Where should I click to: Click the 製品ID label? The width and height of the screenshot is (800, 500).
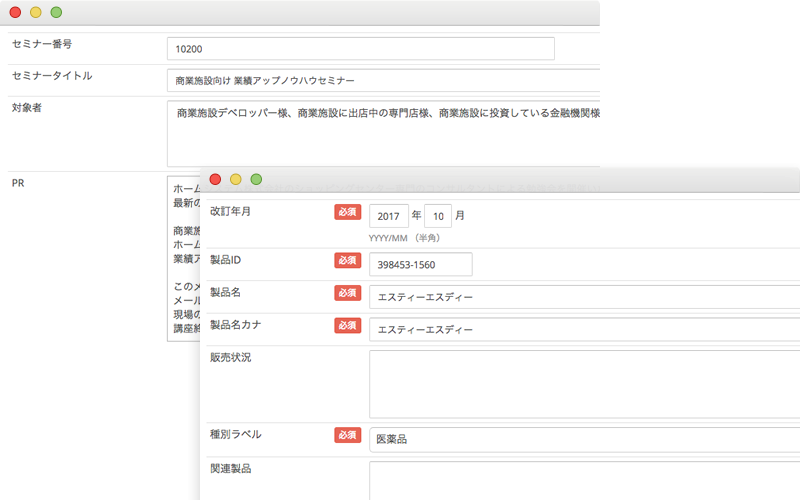[x=226, y=260]
